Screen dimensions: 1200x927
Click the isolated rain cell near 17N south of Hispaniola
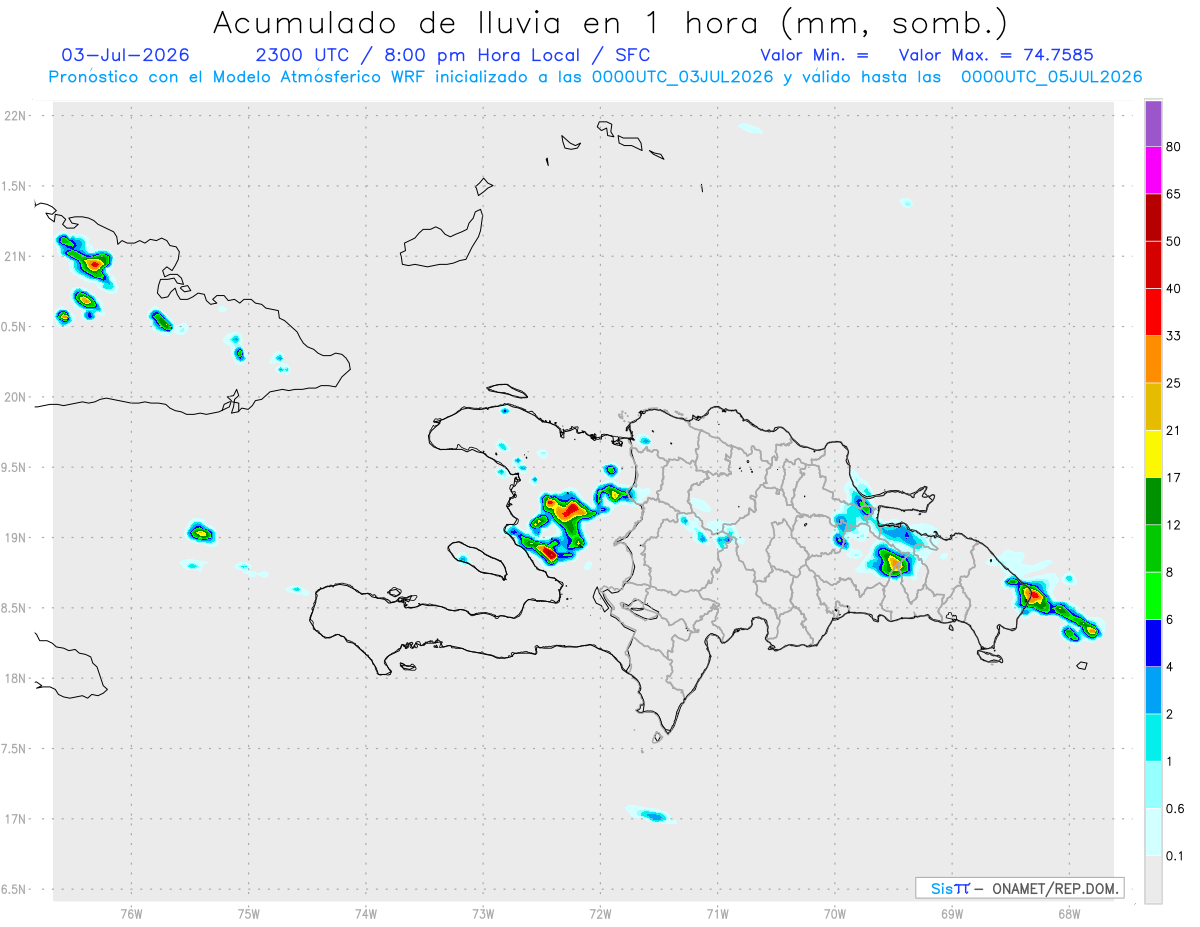651,815
